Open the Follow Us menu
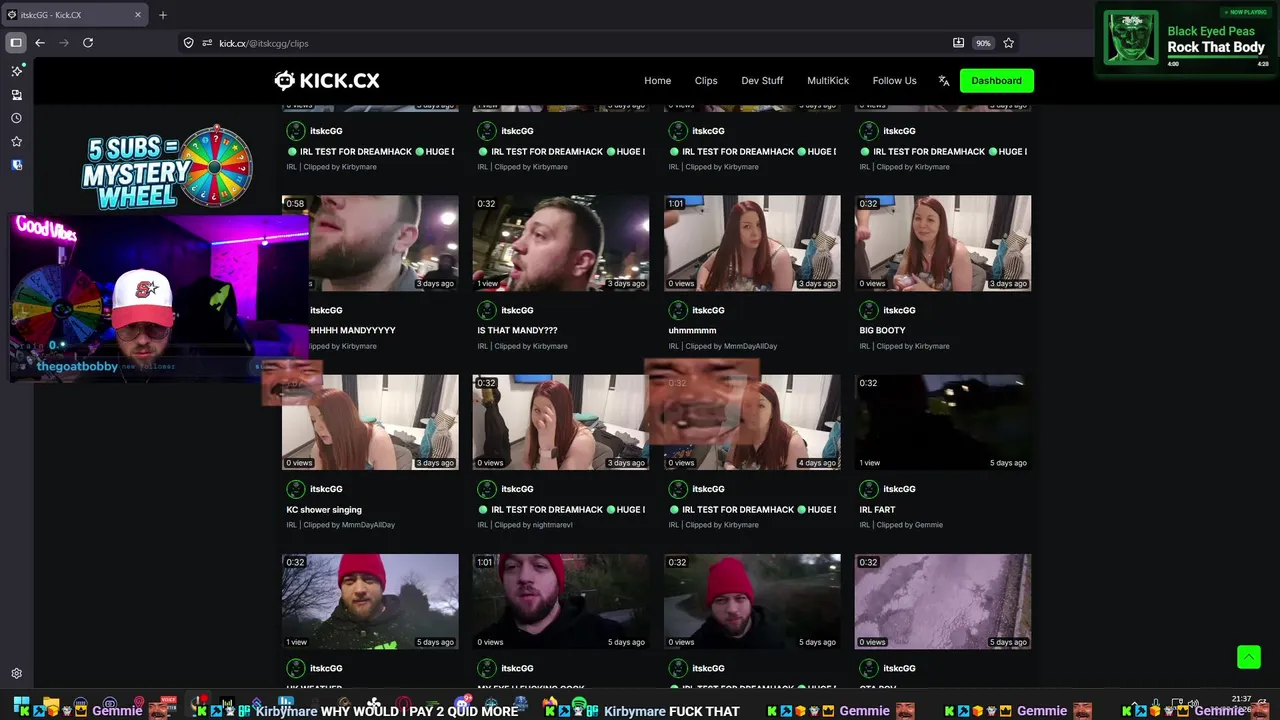1280x720 pixels. [x=894, y=81]
